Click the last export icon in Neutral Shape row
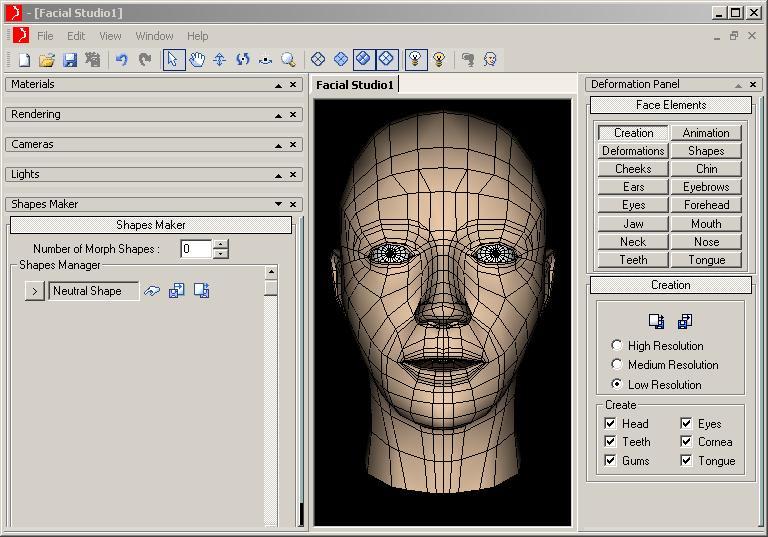Image resolution: width=768 pixels, height=537 pixels. (201, 291)
